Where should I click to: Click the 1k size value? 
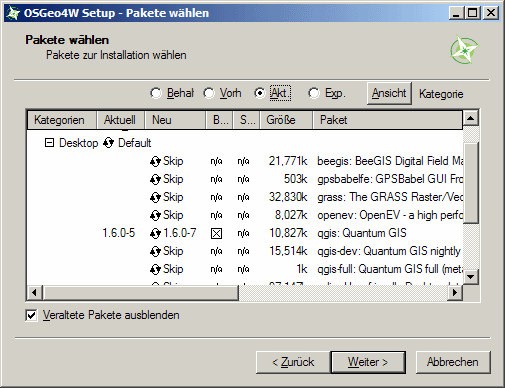click(302, 269)
